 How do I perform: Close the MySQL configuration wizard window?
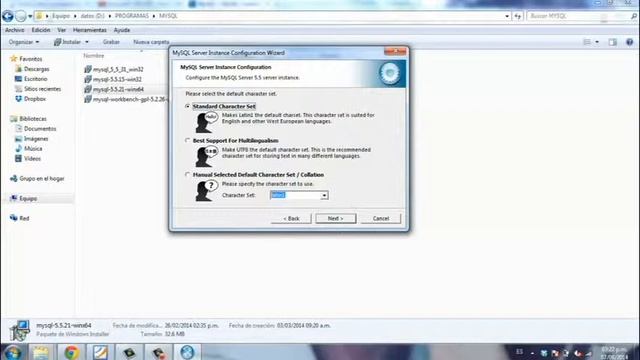pyautogui.click(x=395, y=51)
